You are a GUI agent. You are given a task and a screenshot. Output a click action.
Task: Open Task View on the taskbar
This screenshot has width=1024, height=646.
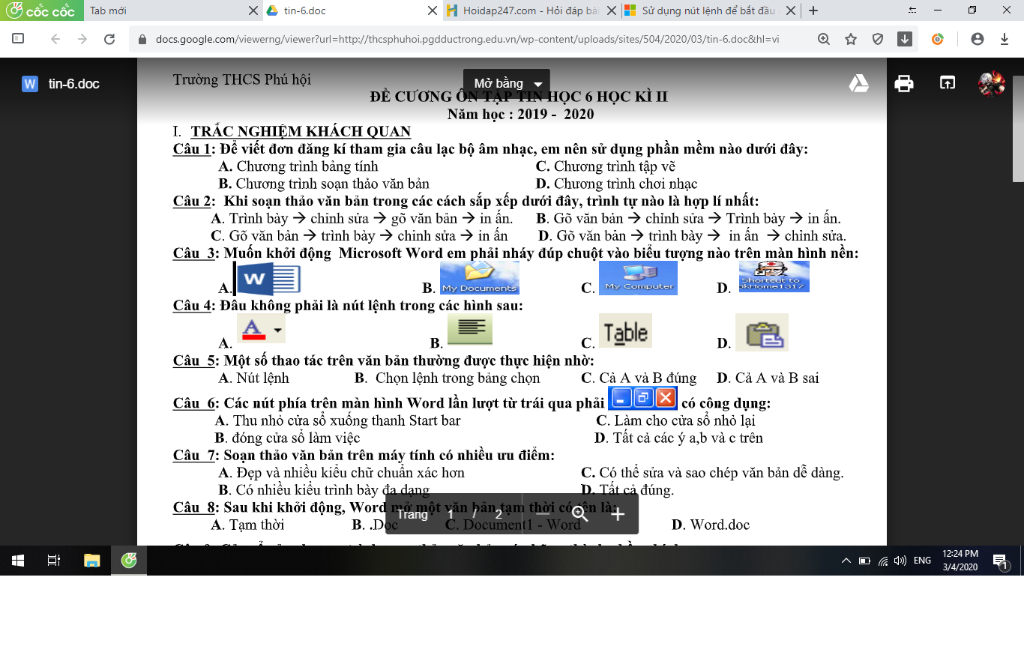point(54,560)
